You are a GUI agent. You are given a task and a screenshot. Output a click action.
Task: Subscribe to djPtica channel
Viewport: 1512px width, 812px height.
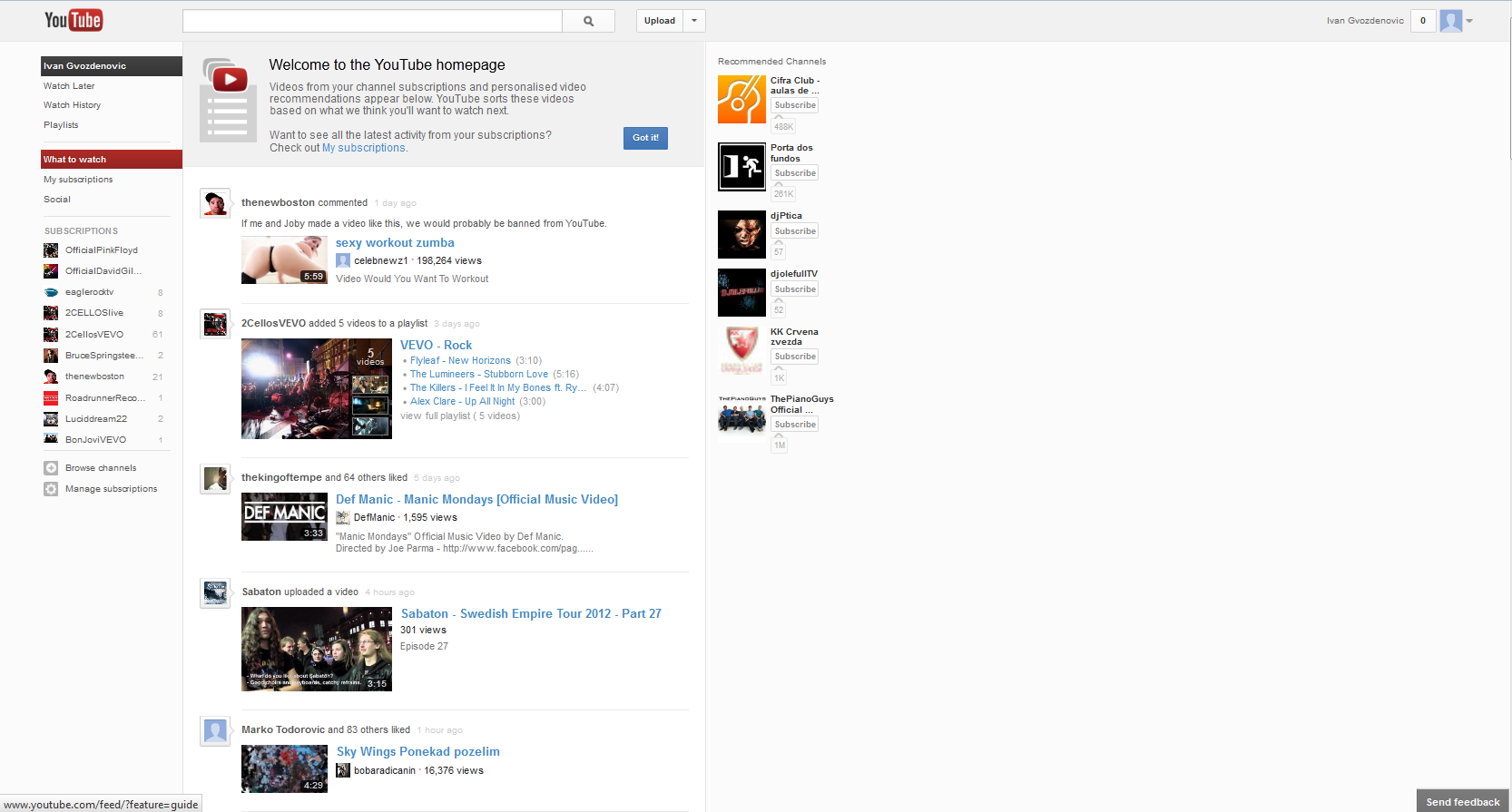tap(795, 231)
